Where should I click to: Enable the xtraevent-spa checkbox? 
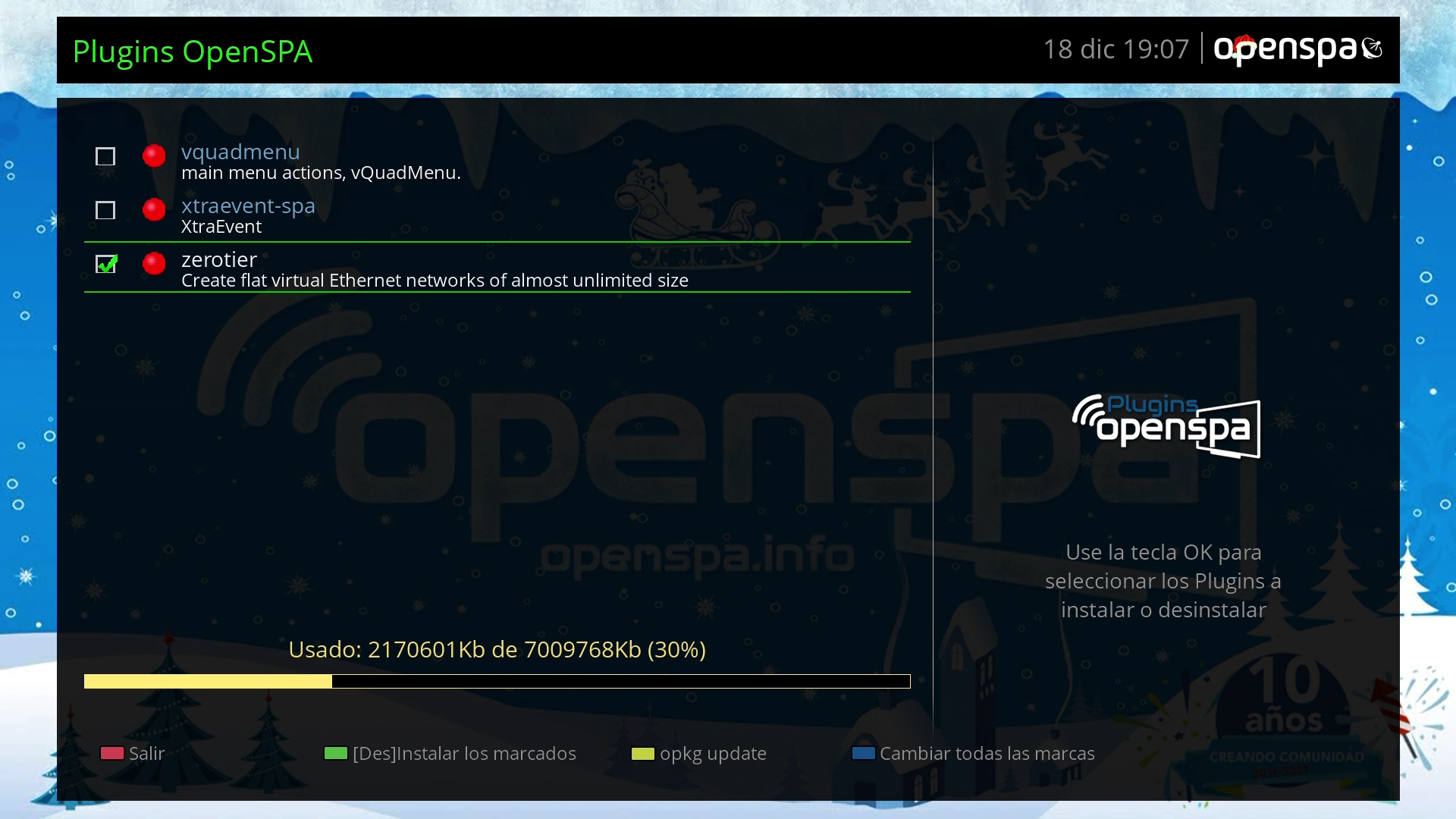tap(105, 211)
